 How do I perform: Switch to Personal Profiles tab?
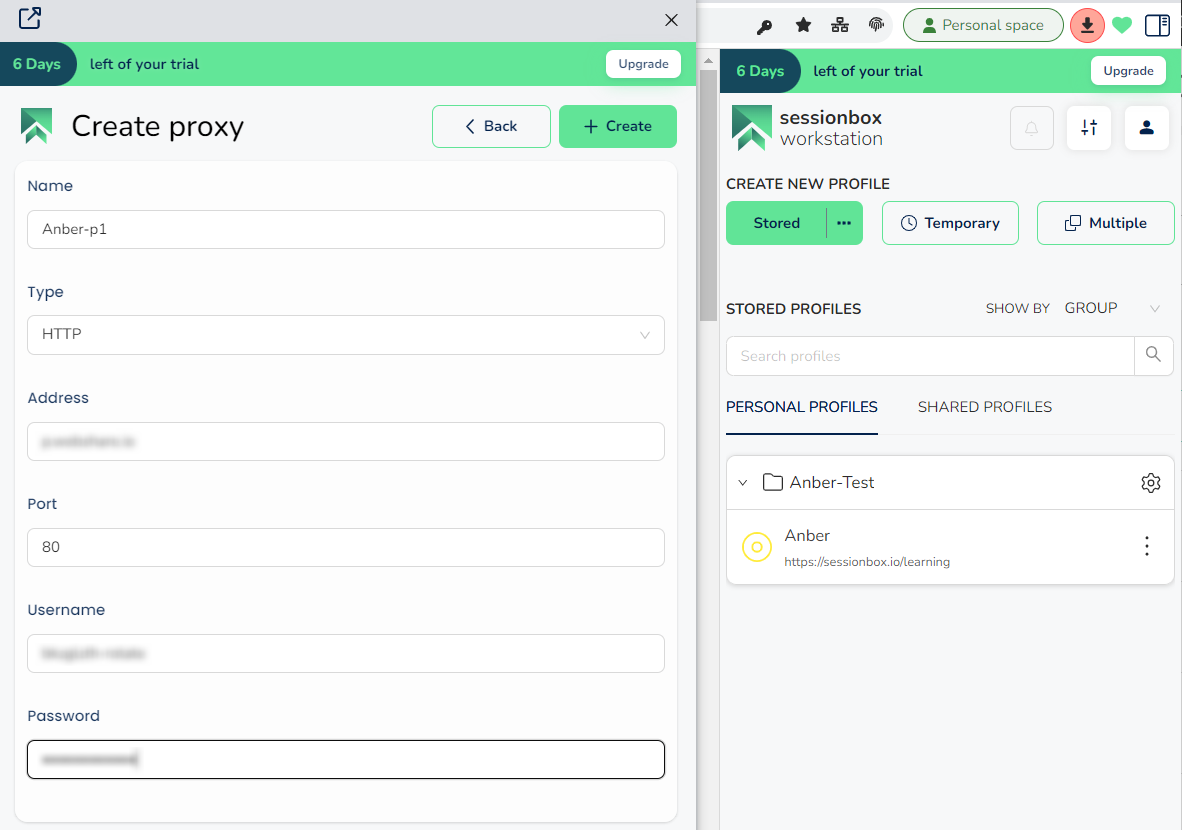click(x=801, y=407)
